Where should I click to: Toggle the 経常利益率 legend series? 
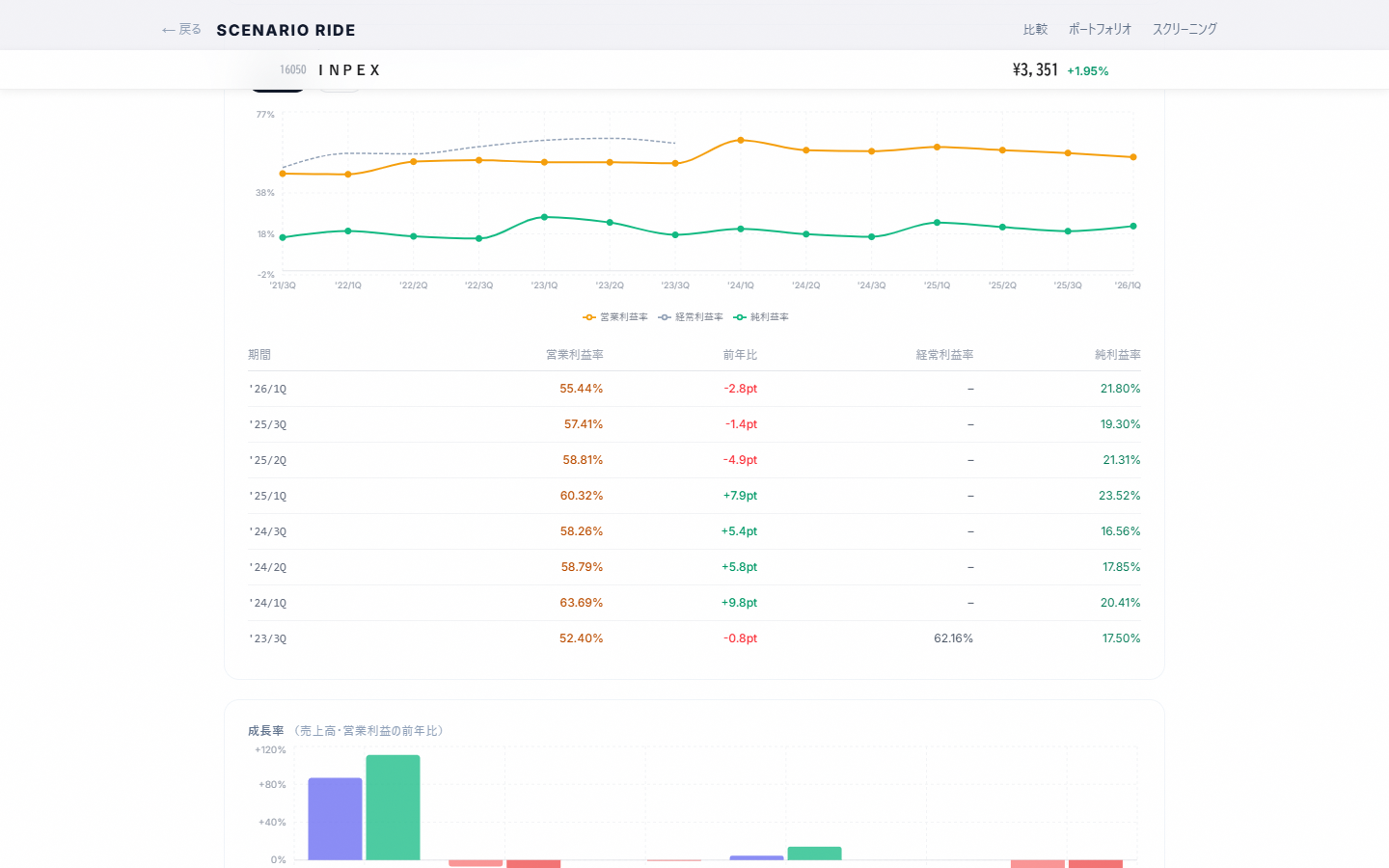coord(691,317)
